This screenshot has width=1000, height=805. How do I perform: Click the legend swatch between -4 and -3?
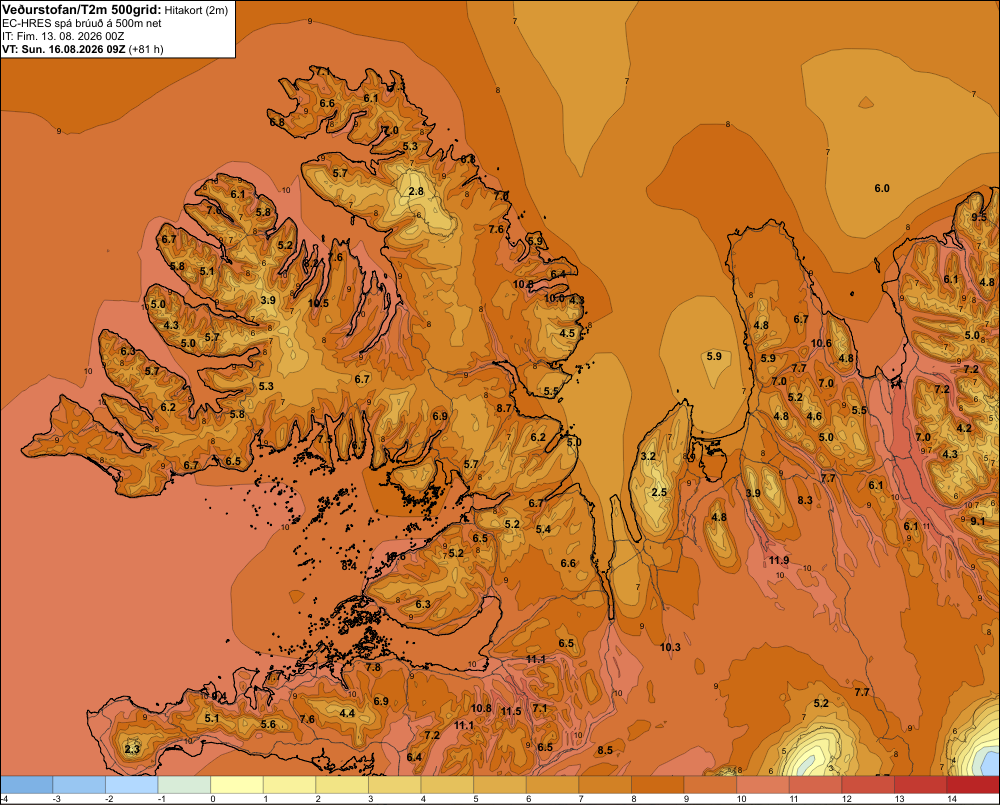26,785
